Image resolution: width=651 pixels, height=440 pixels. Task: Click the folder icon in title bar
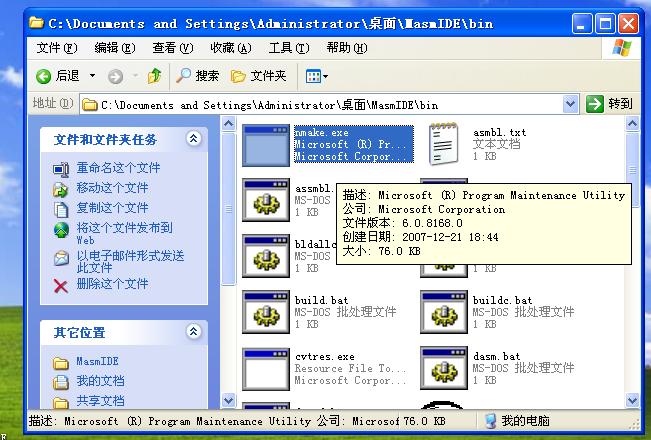(x=37, y=23)
